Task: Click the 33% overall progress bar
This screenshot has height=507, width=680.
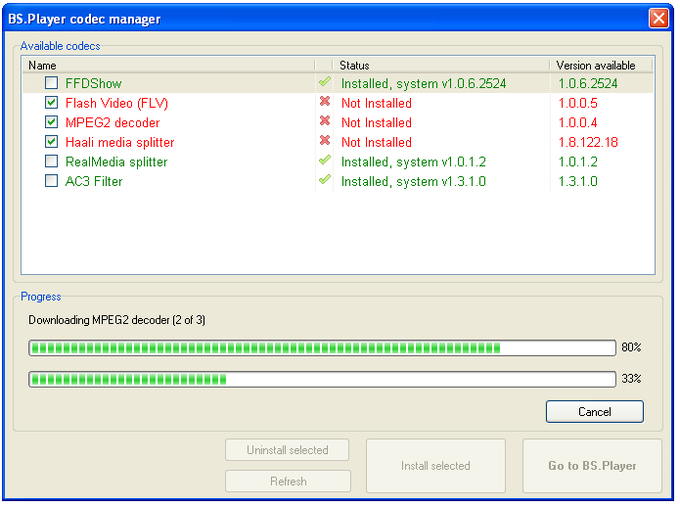Action: 321,380
